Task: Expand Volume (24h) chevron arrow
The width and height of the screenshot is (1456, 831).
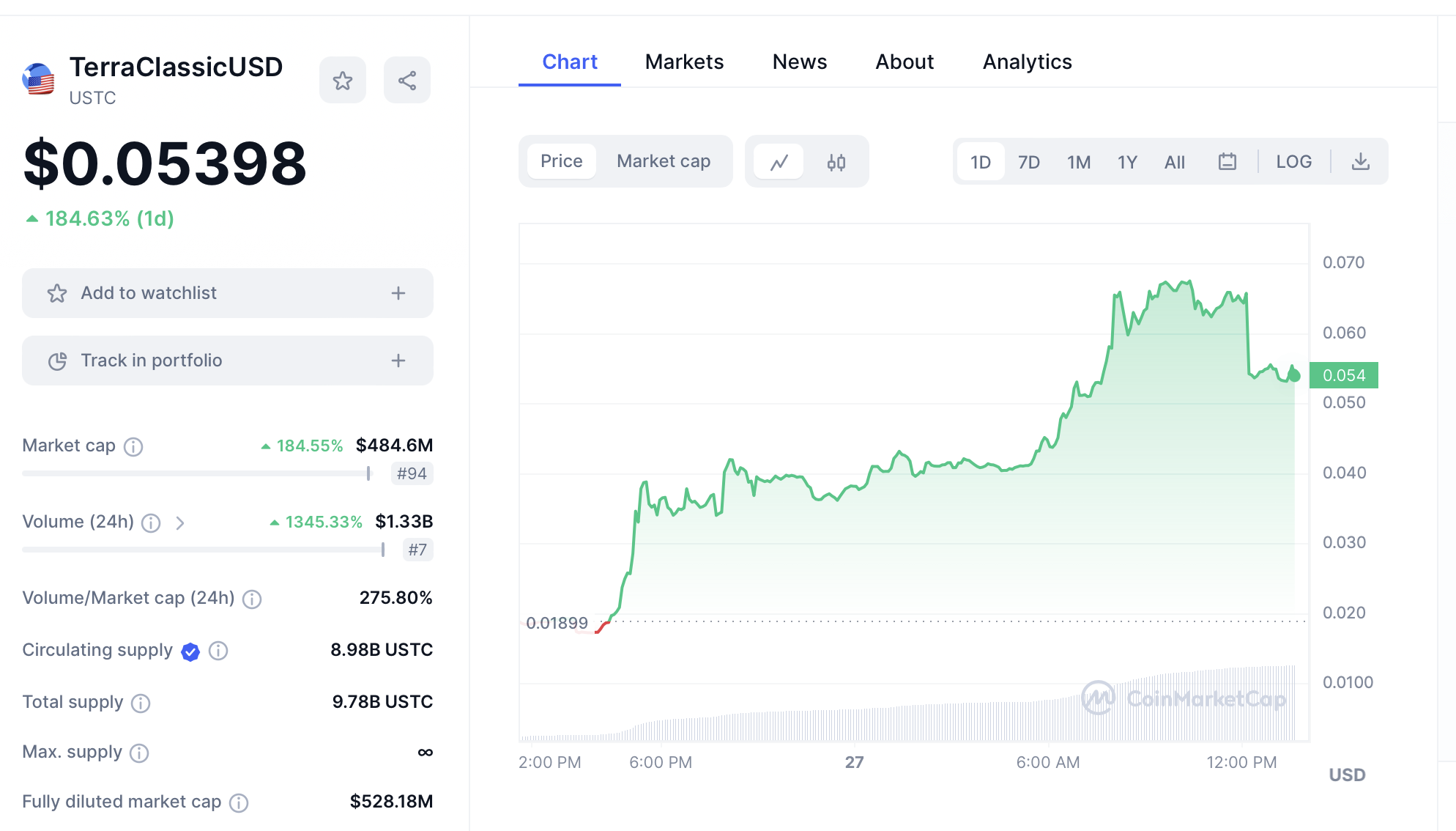Action: pos(180,522)
